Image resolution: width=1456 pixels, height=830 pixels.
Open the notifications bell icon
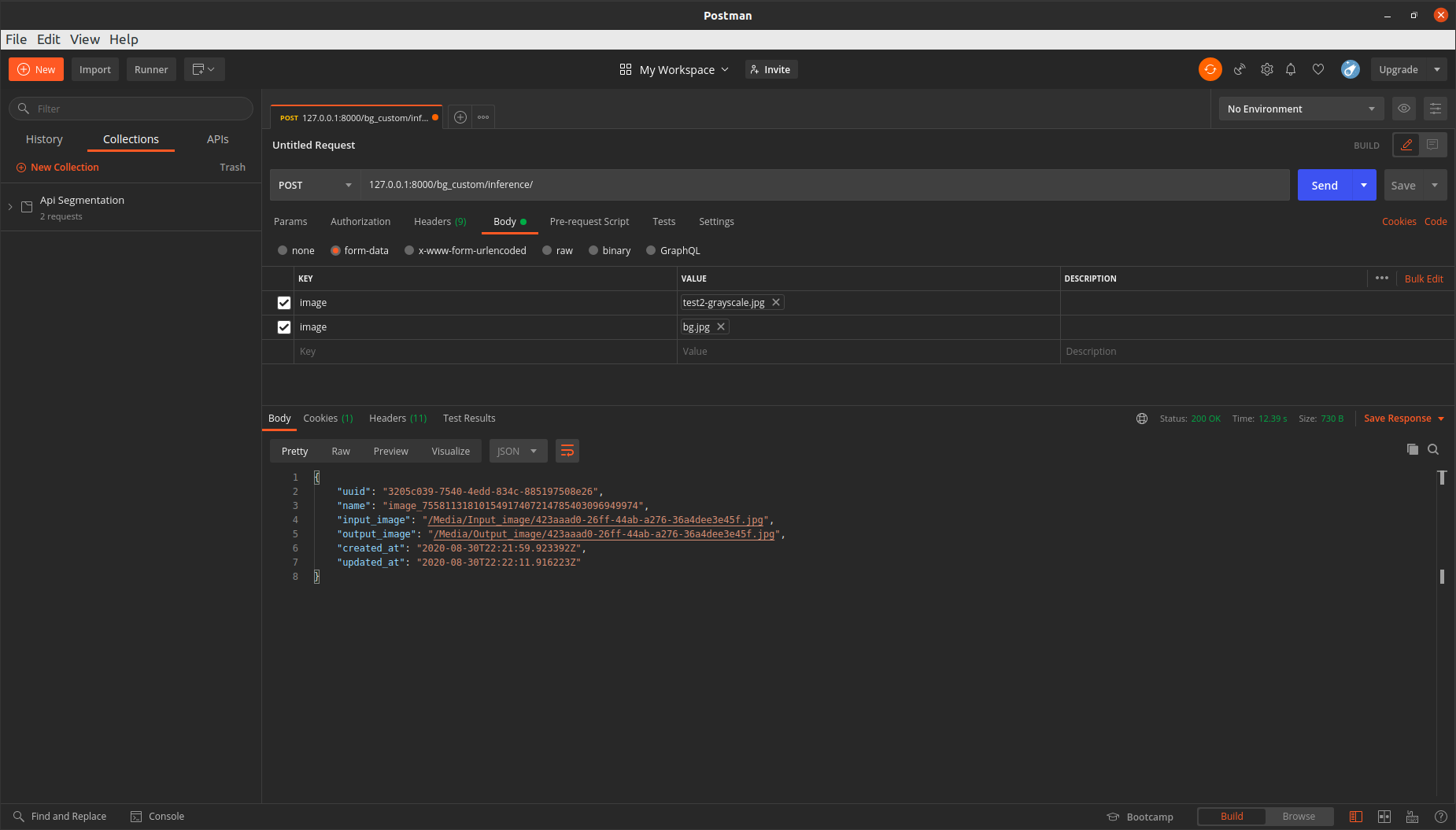coord(1291,69)
